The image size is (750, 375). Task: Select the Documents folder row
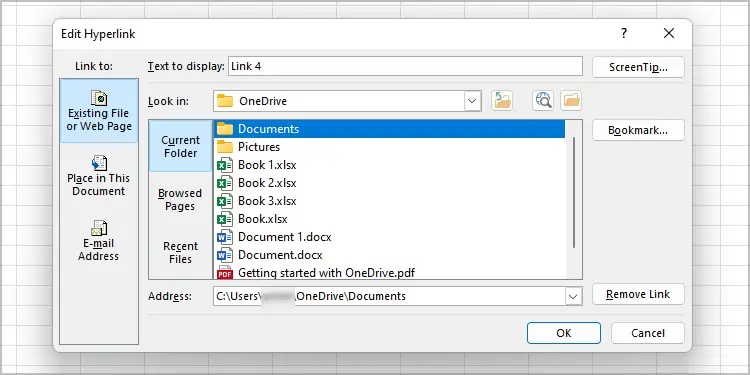[389, 129]
